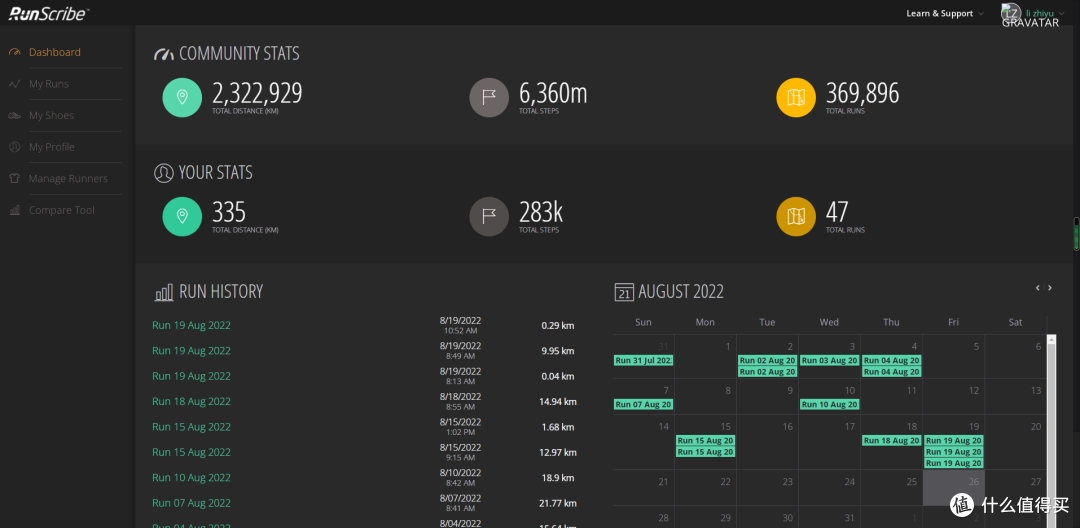Click the My Profile person icon

point(14,147)
